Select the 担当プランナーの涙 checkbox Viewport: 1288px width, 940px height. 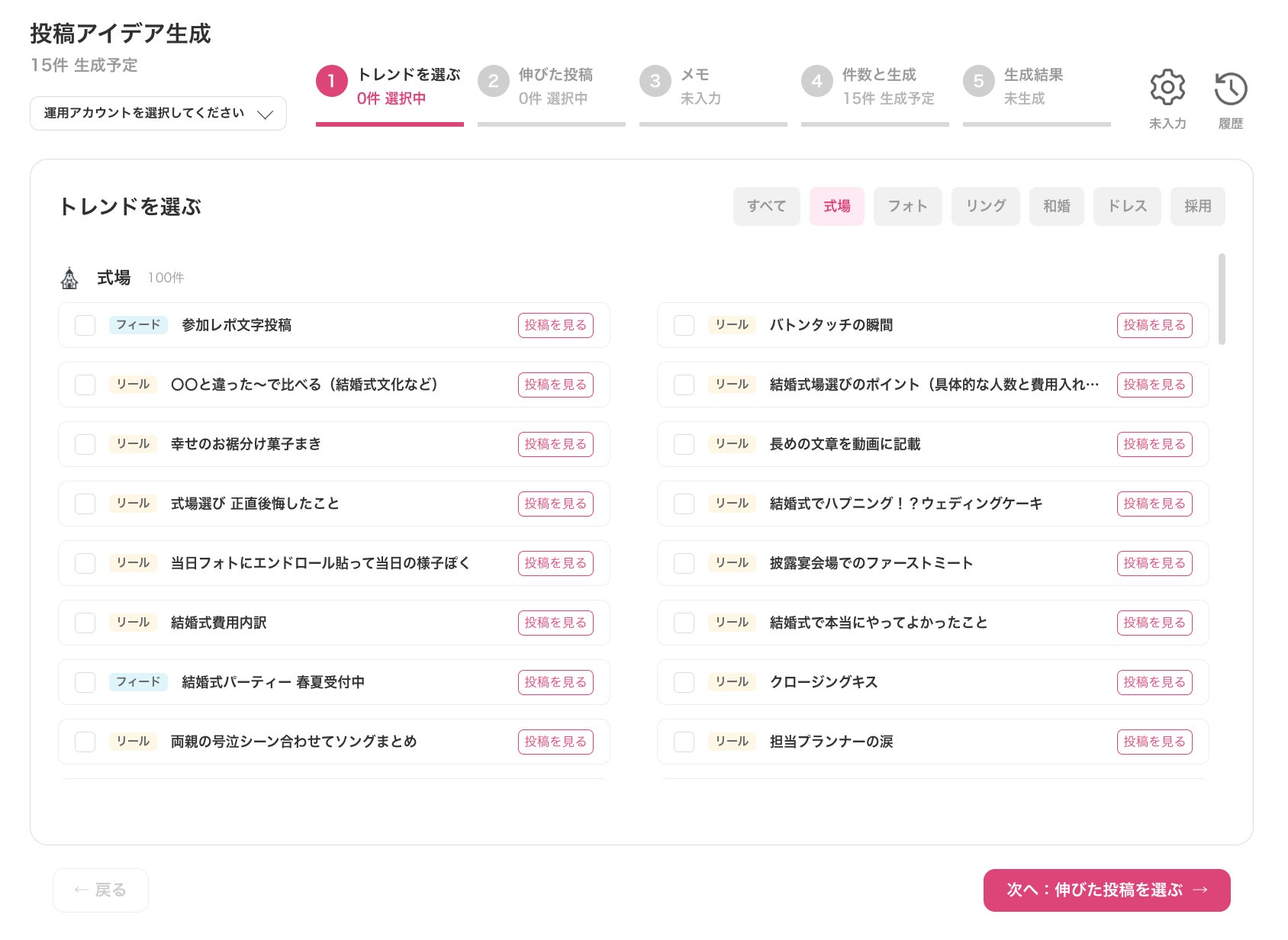684,742
